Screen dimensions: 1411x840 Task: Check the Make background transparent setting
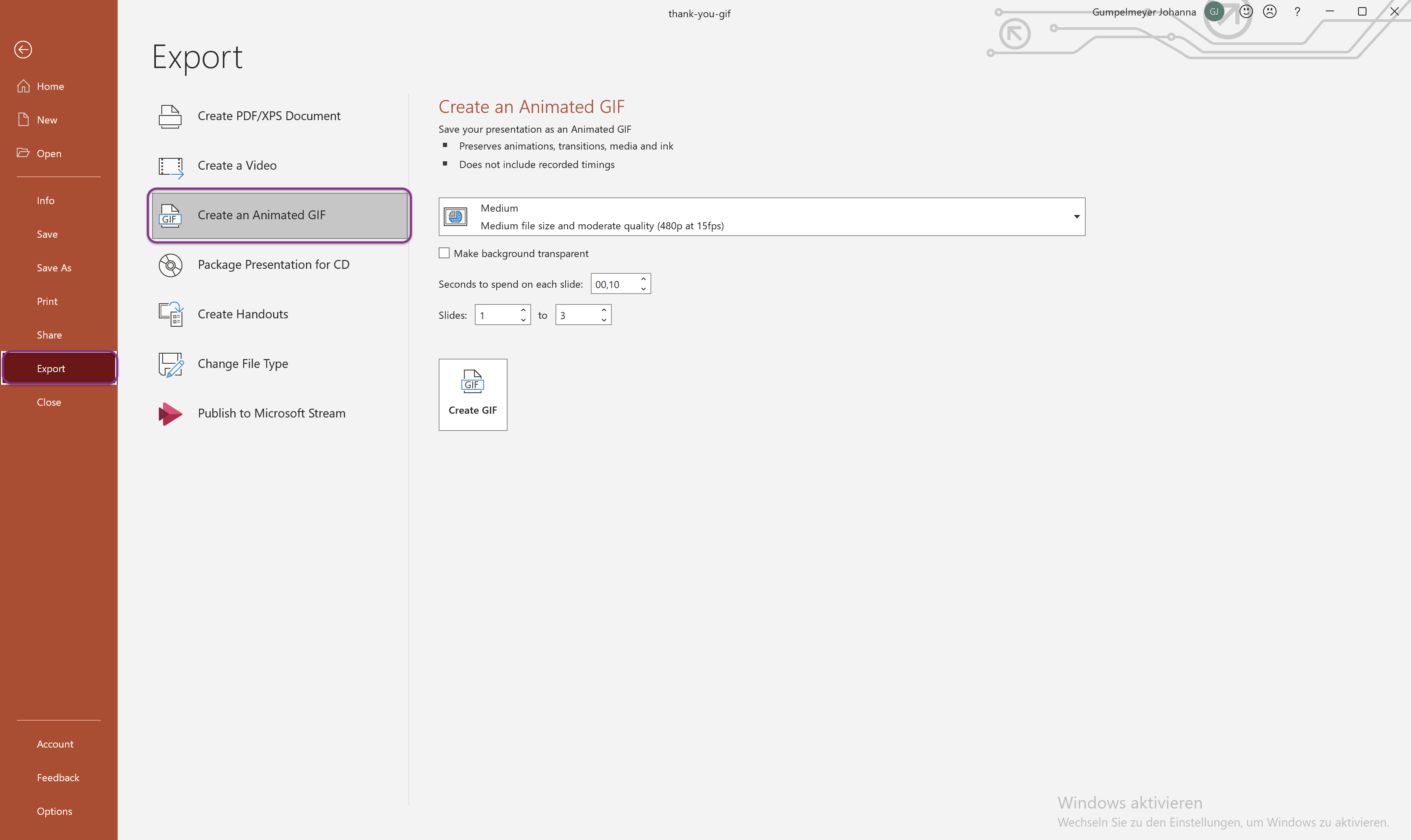[444, 253]
